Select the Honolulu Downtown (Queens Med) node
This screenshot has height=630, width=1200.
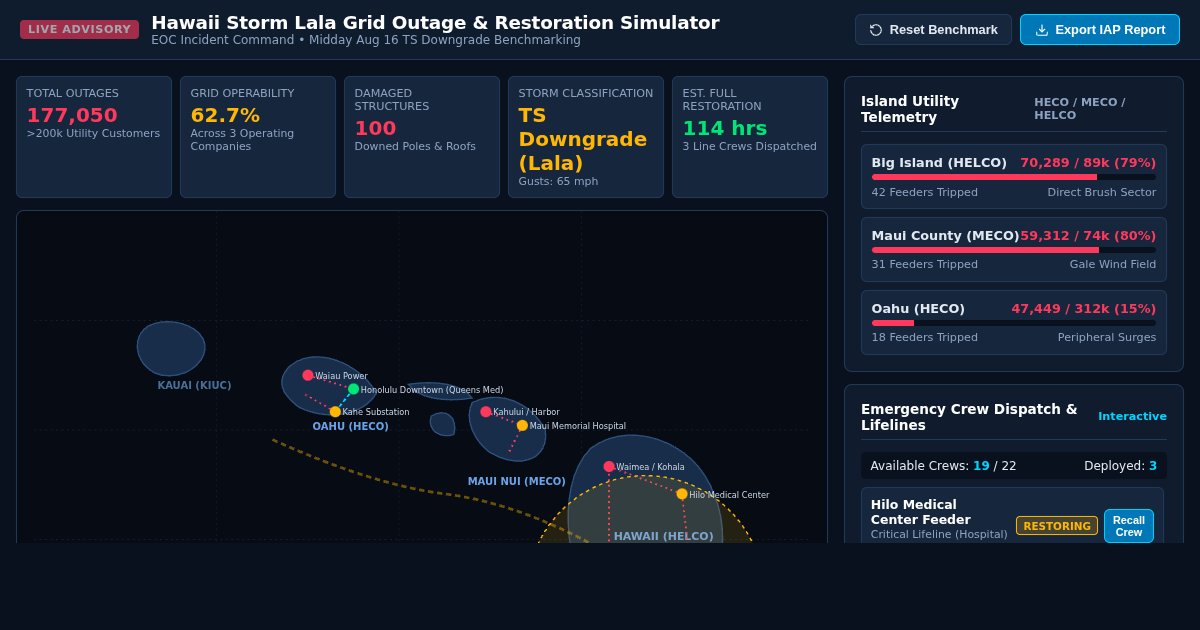[353, 389]
